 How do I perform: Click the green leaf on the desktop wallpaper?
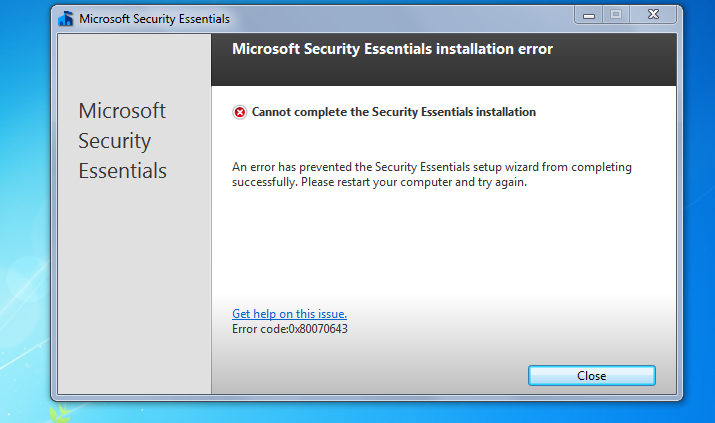click(x=59, y=412)
